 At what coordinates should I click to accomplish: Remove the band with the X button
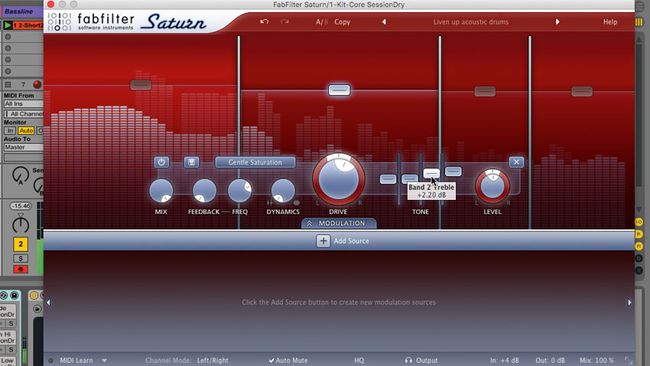(x=516, y=162)
